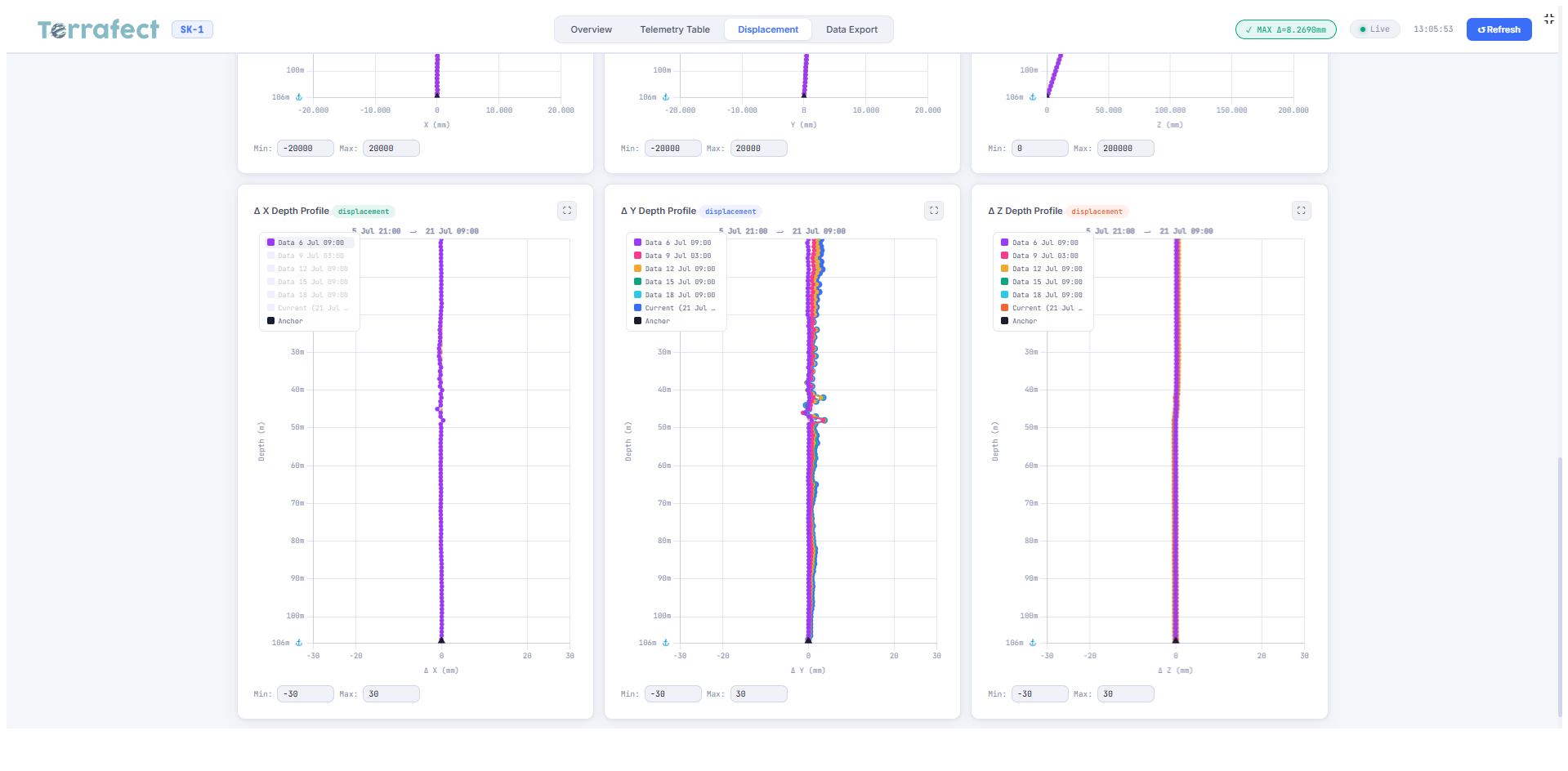Screen dimensions: 1568x771
Task: Switch to the Overview tab
Action: click(591, 29)
